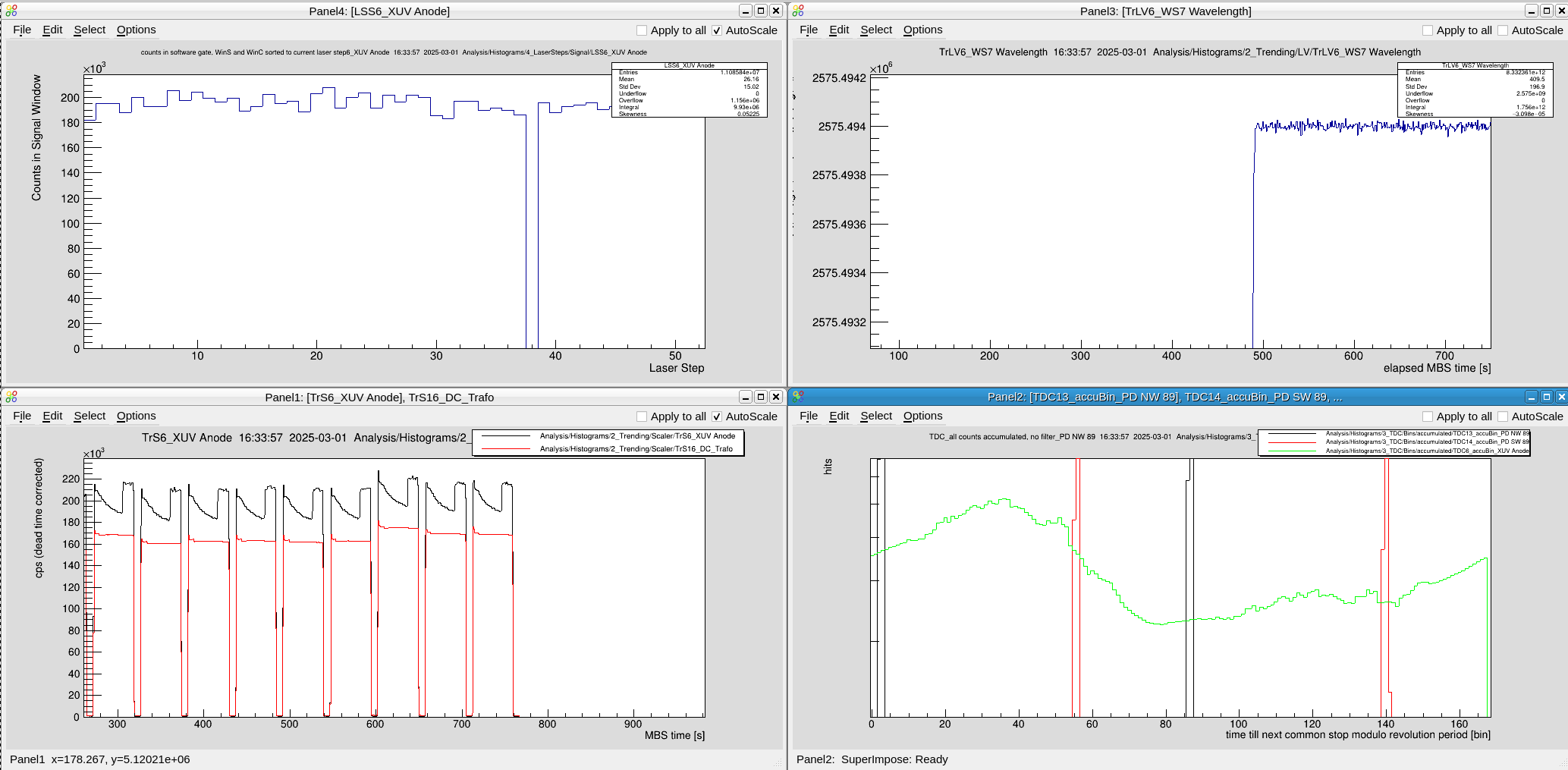
Task: Minimize the Panel1 TrS6_XUV Anode window
Action: coord(746,397)
